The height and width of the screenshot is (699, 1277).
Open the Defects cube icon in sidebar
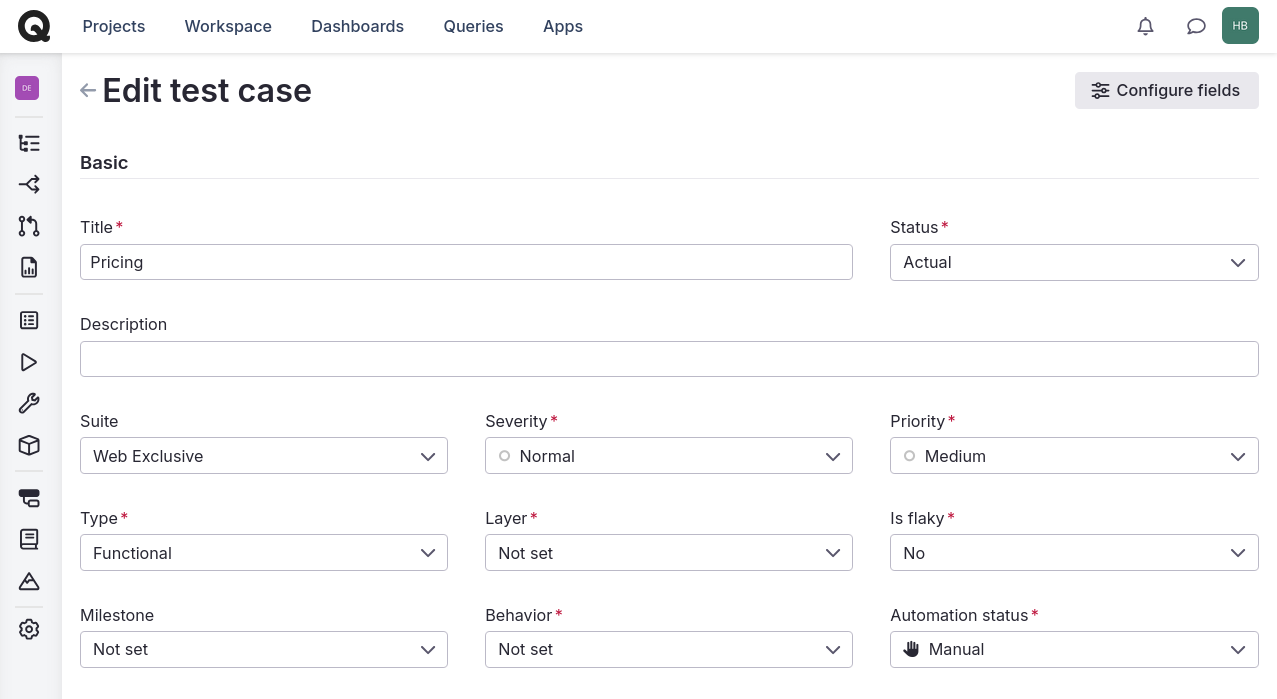(28, 445)
